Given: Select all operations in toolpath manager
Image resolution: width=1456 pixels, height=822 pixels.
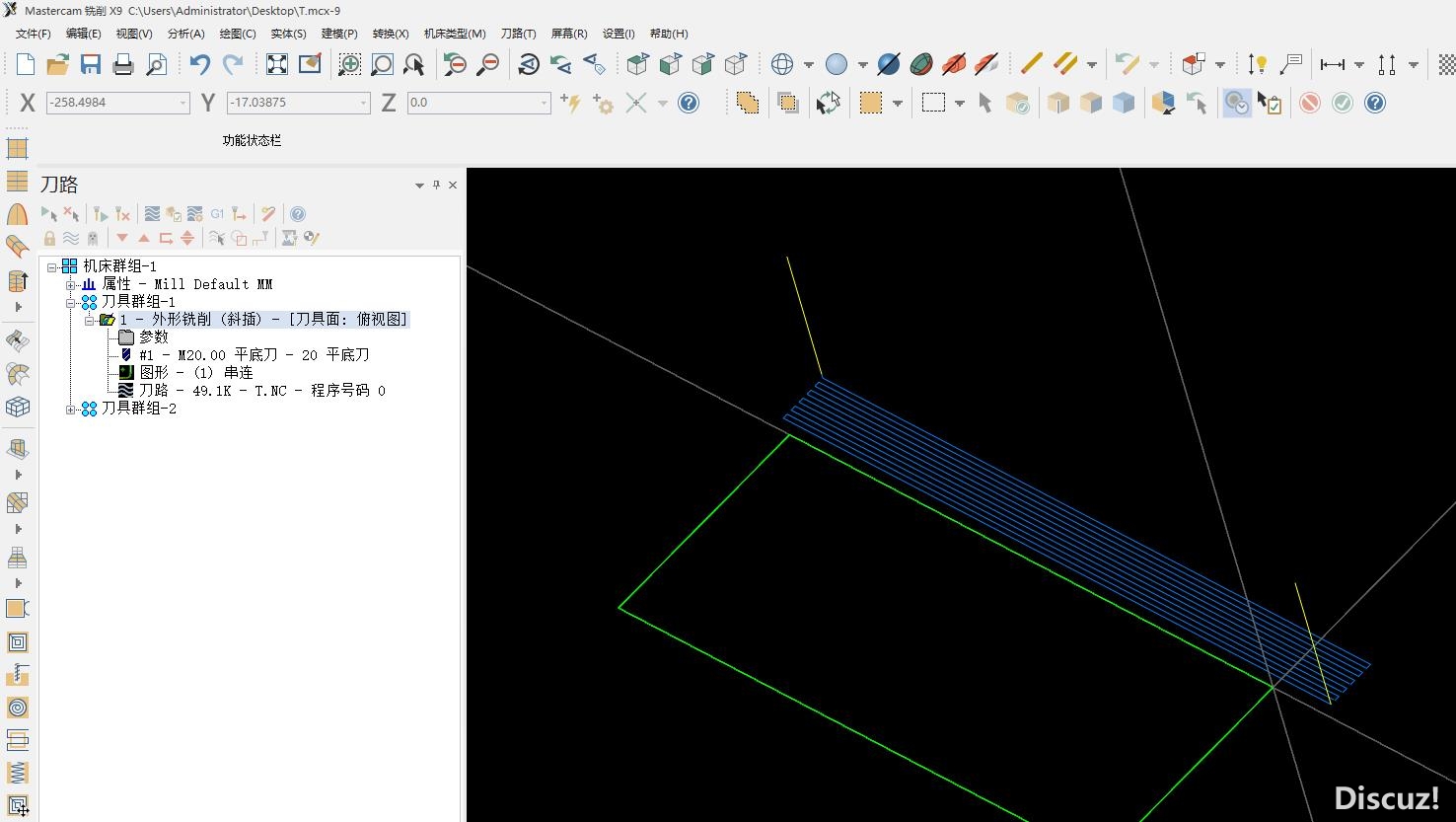Looking at the screenshot, I should pyautogui.click(x=48, y=213).
